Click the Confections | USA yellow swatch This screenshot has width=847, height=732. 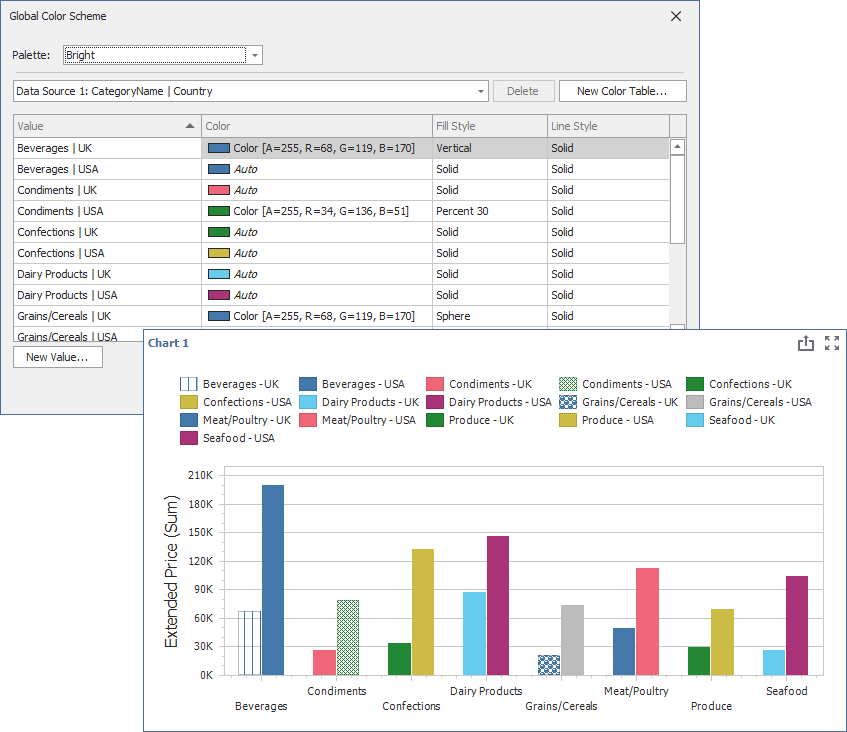click(x=219, y=253)
